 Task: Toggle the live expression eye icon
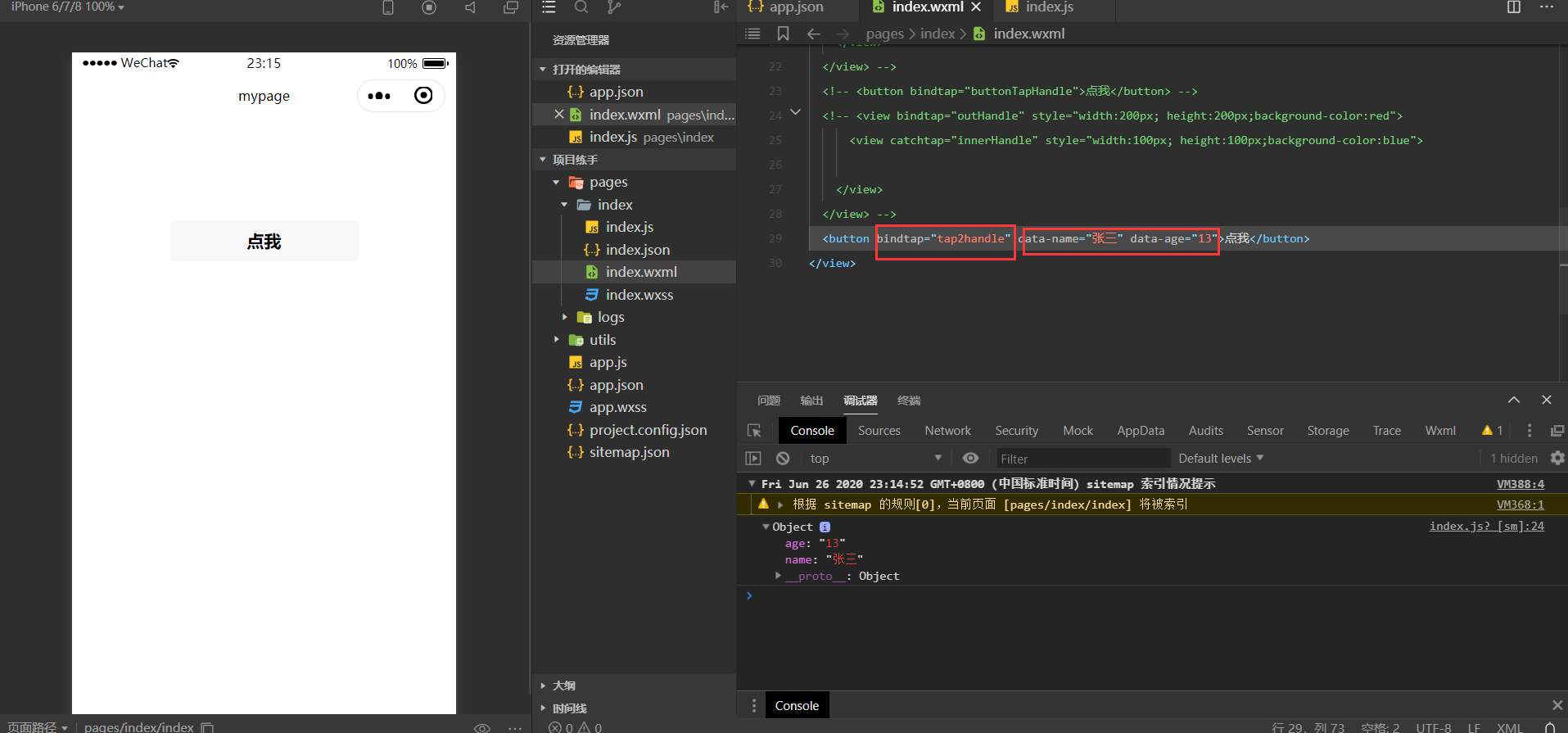[970, 459]
